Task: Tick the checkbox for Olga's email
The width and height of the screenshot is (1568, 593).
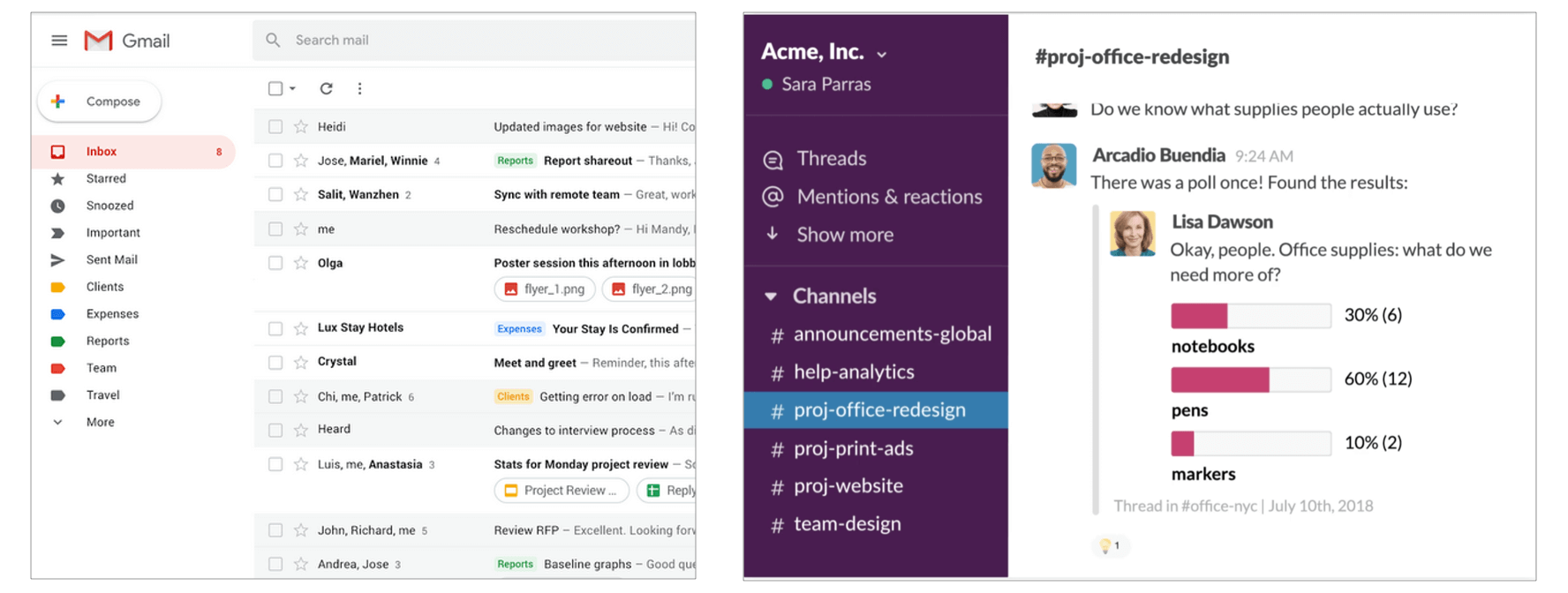Action: pyautogui.click(x=275, y=263)
